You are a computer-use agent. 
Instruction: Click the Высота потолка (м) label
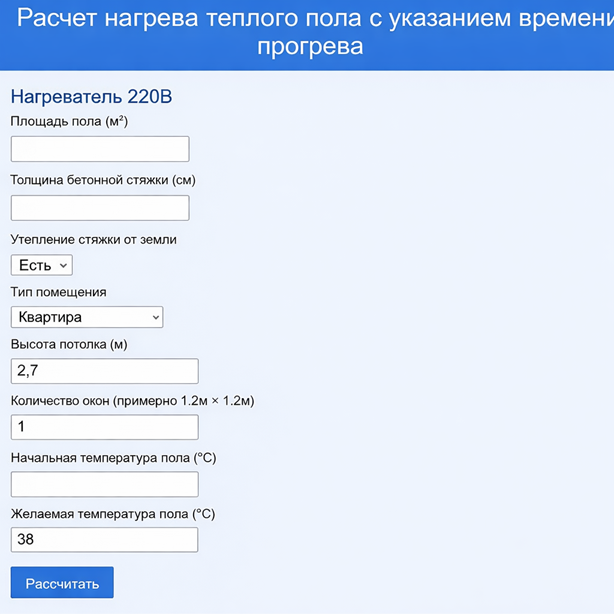point(69,344)
